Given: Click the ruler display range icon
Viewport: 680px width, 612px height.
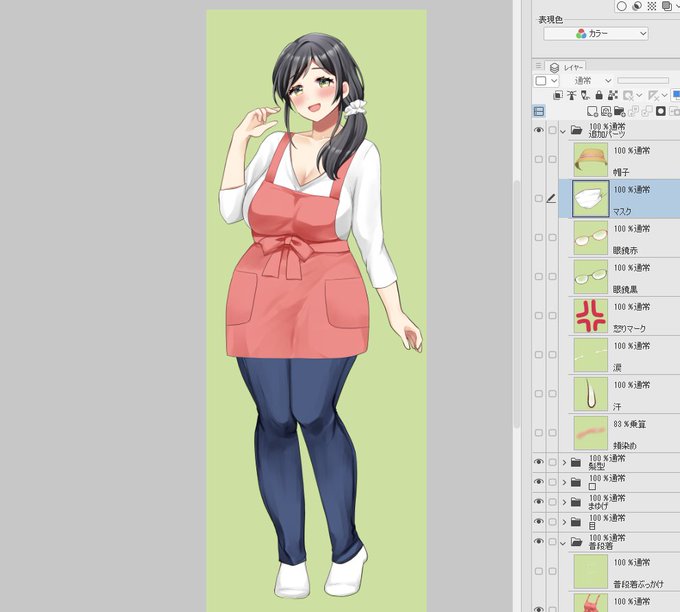Looking at the screenshot, I should click(653, 95).
